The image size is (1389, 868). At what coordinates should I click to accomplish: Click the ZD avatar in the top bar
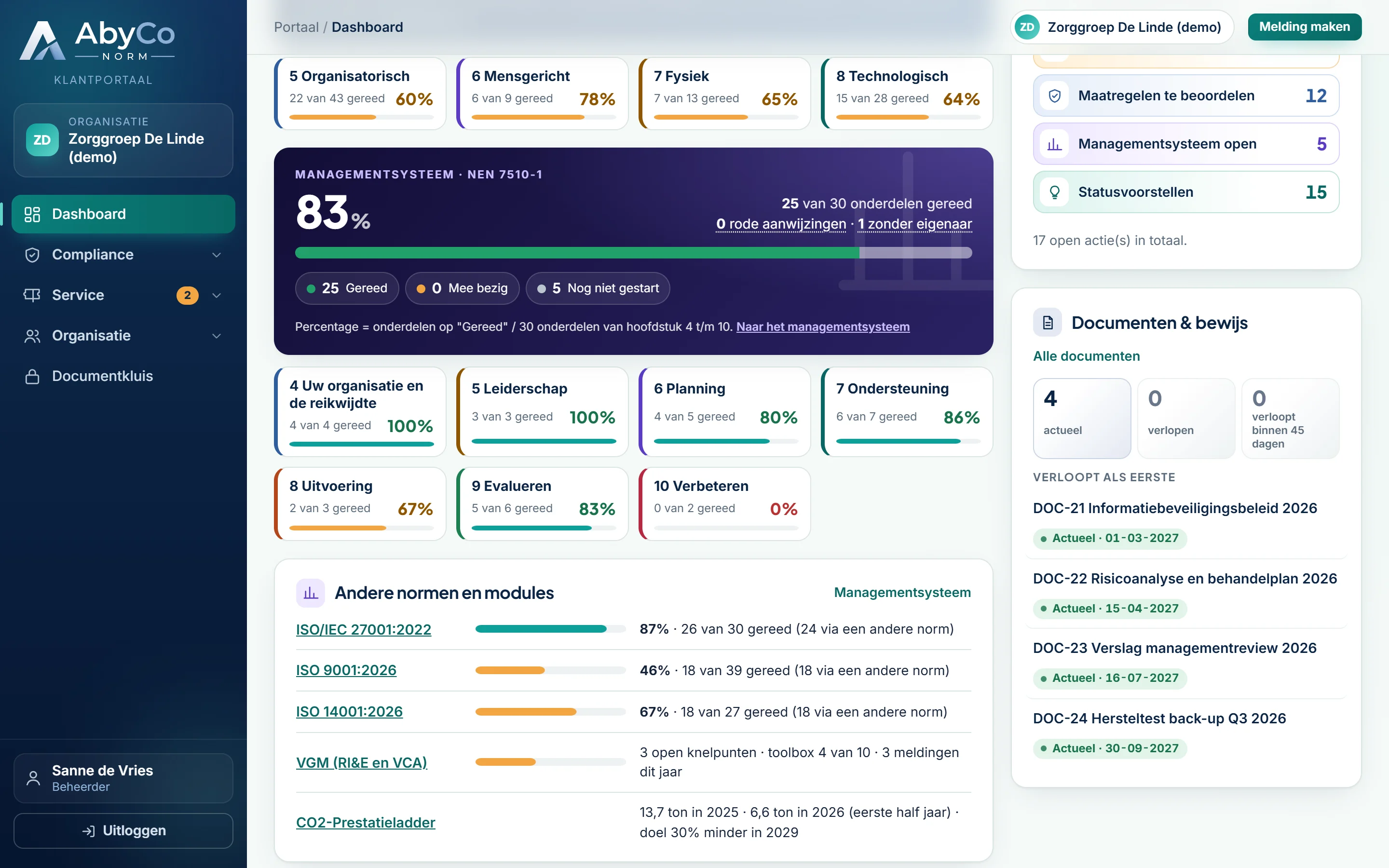point(1027,27)
